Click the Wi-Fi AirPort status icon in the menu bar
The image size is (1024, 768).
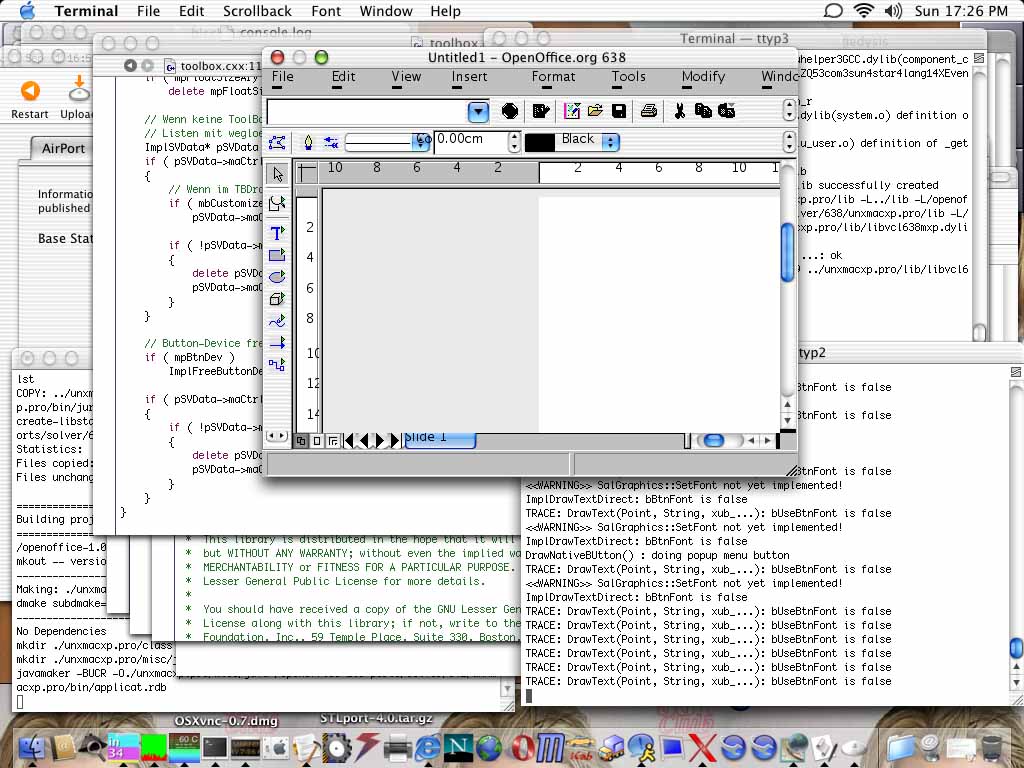coord(863,10)
